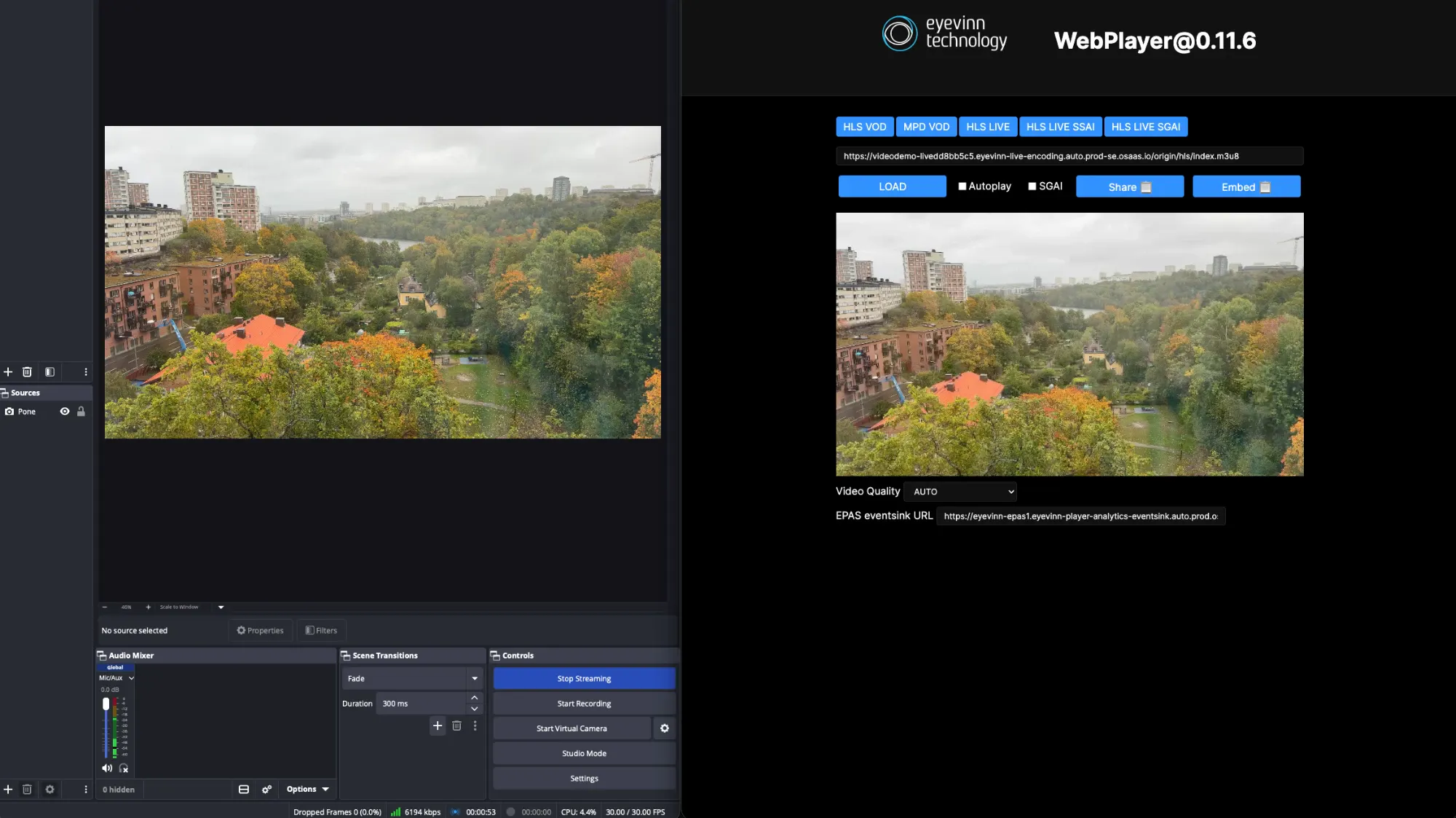
Task: Increase transition duration with up arrow
Action: [475, 698]
